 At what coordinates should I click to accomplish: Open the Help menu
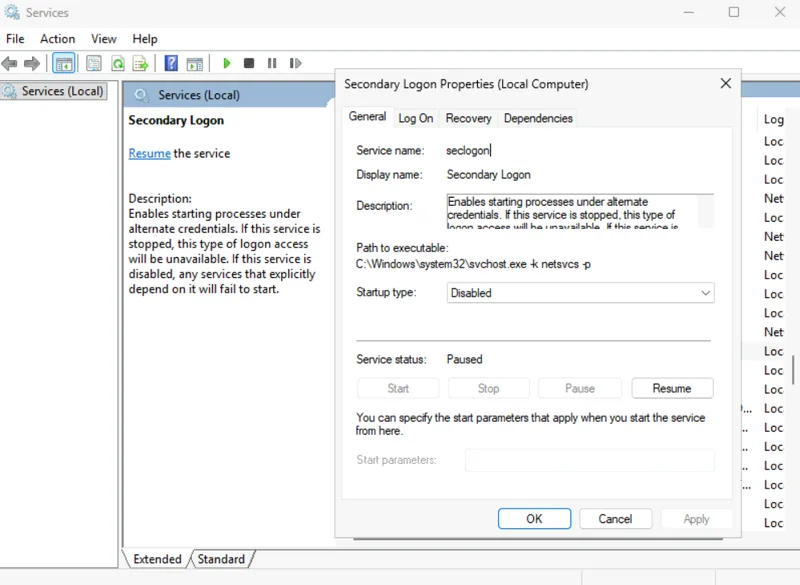click(145, 39)
